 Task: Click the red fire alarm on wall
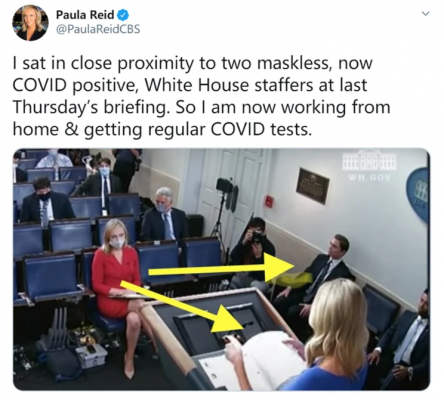point(269,201)
